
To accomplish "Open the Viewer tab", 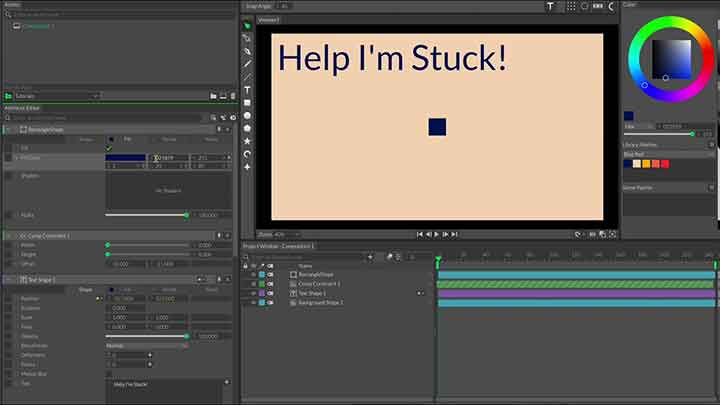I will coord(268,20).
